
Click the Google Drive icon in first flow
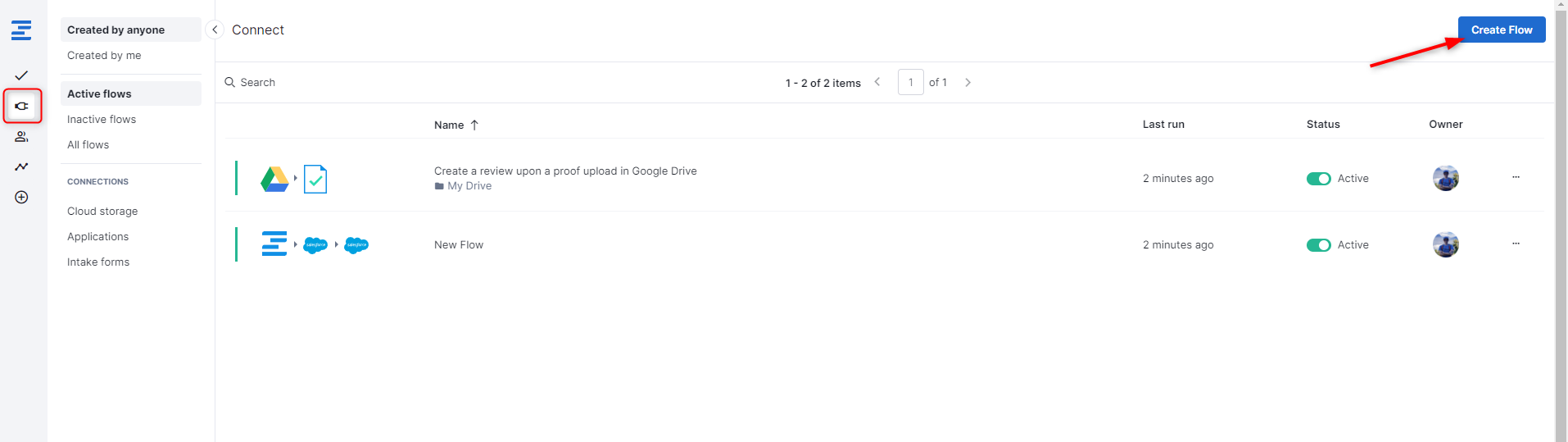pos(274,179)
